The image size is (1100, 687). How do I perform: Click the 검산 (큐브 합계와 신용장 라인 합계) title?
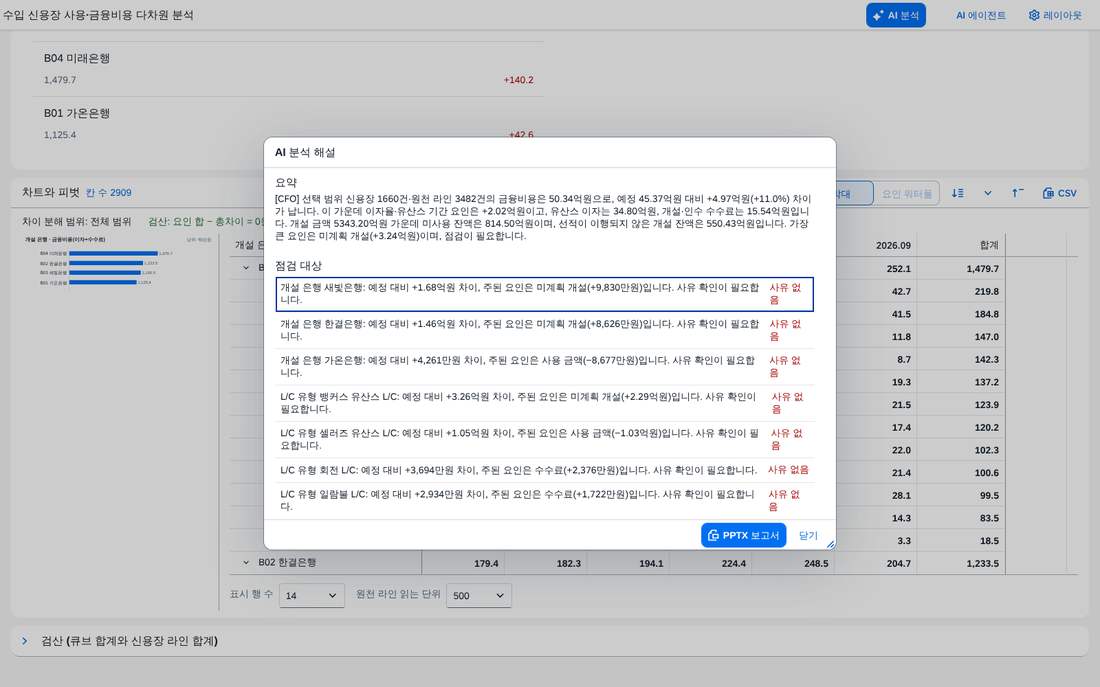click(130, 641)
